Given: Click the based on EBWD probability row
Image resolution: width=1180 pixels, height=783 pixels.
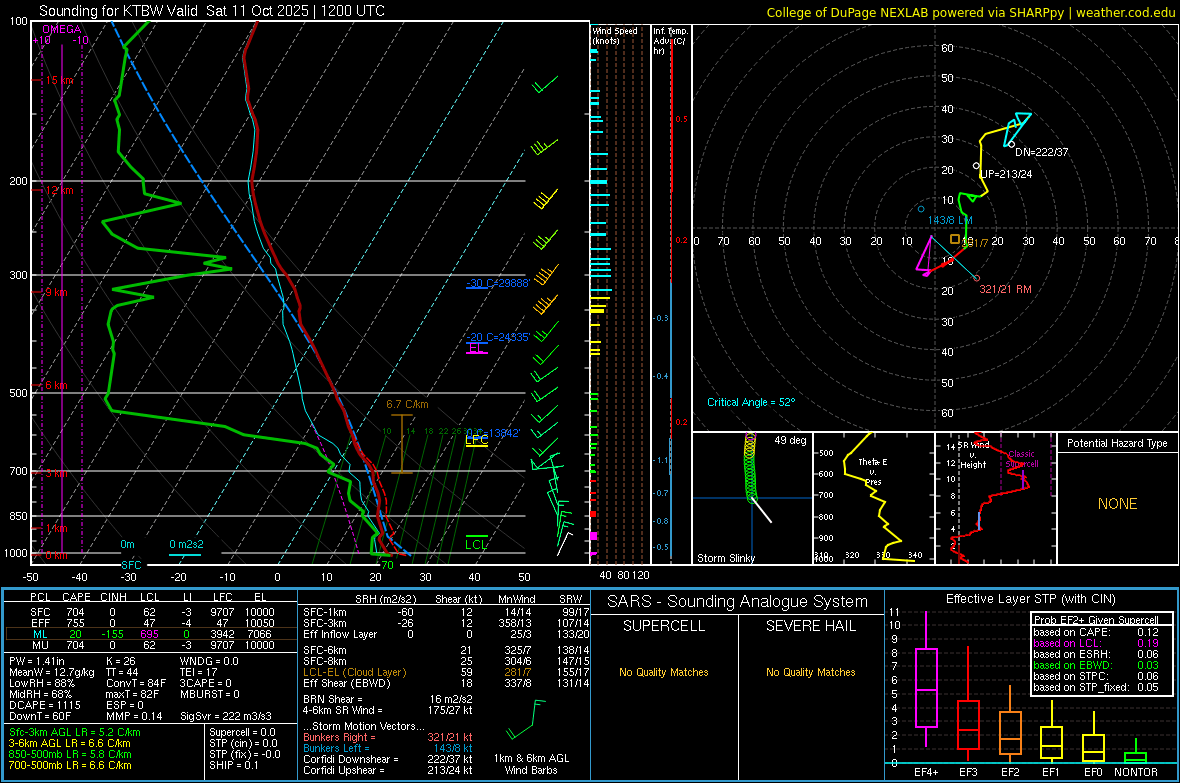Looking at the screenshot, I should [x=1096, y=665].
